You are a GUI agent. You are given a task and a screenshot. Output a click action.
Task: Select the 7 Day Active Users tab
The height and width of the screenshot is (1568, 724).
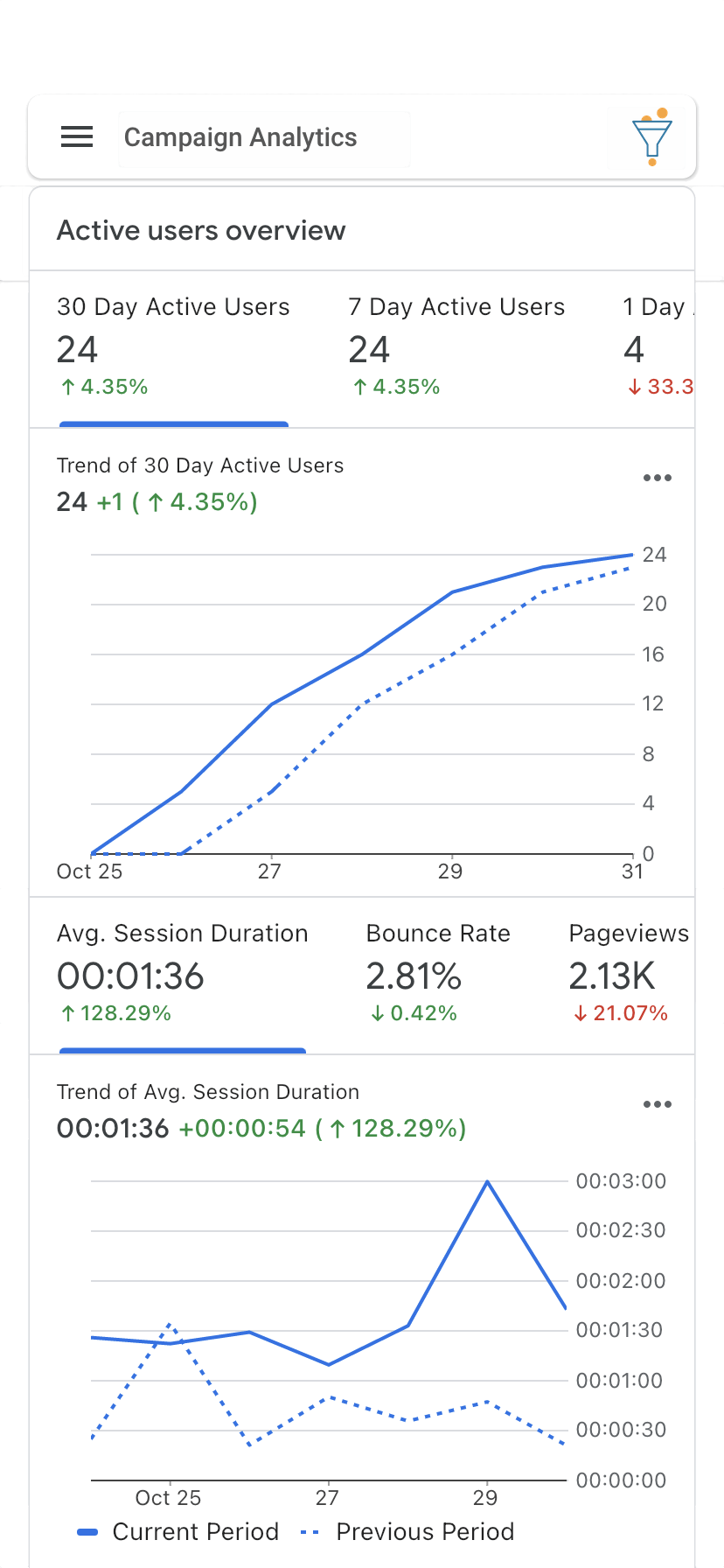coord(456,349)
